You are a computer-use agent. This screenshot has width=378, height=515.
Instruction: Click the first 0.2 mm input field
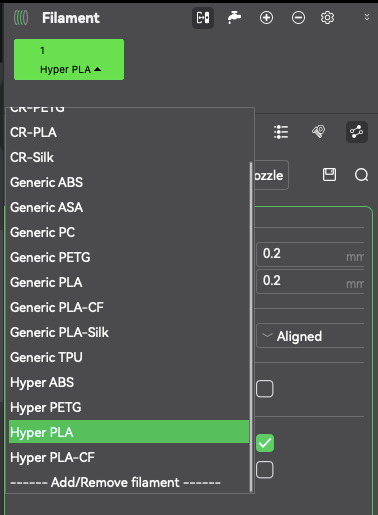click(310, 254)
